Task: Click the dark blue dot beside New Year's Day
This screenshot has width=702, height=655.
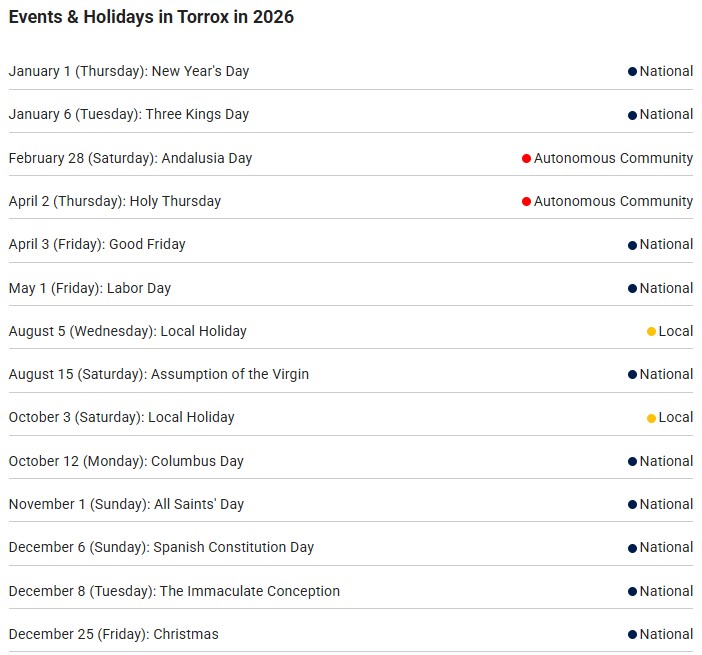Action: coord(632,72)
